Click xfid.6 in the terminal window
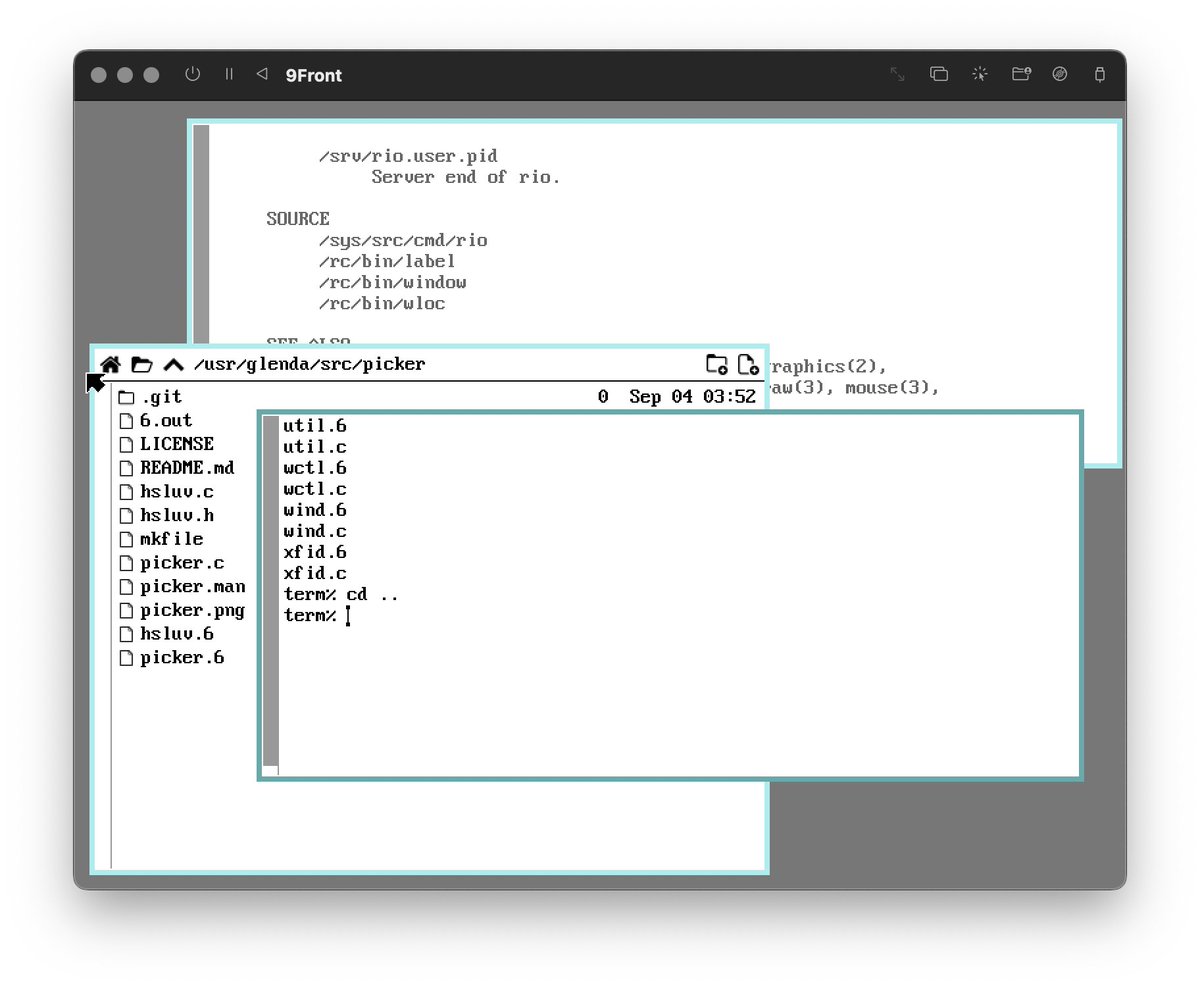1200x987 pixels. point(315,553)
